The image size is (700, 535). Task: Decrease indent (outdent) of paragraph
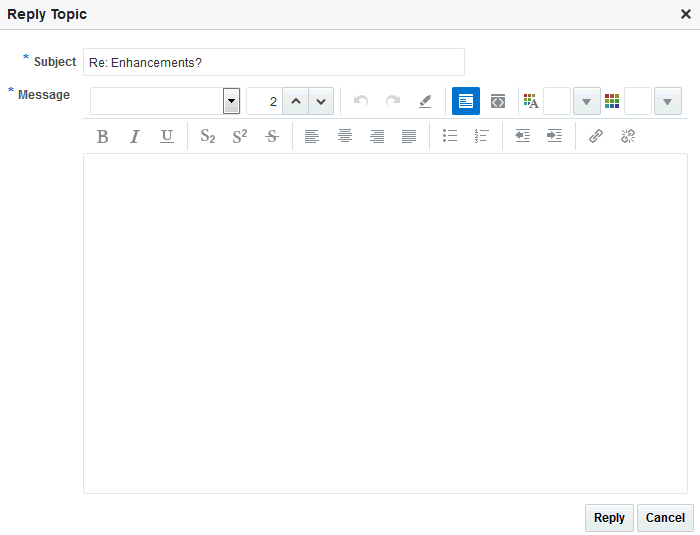click(x=522, y=136)
